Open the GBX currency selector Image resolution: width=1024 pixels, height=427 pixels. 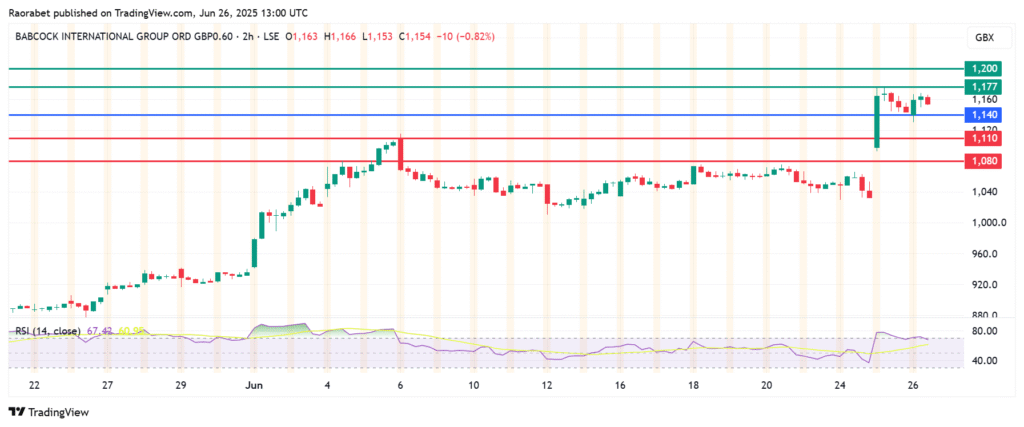point(983,37)
